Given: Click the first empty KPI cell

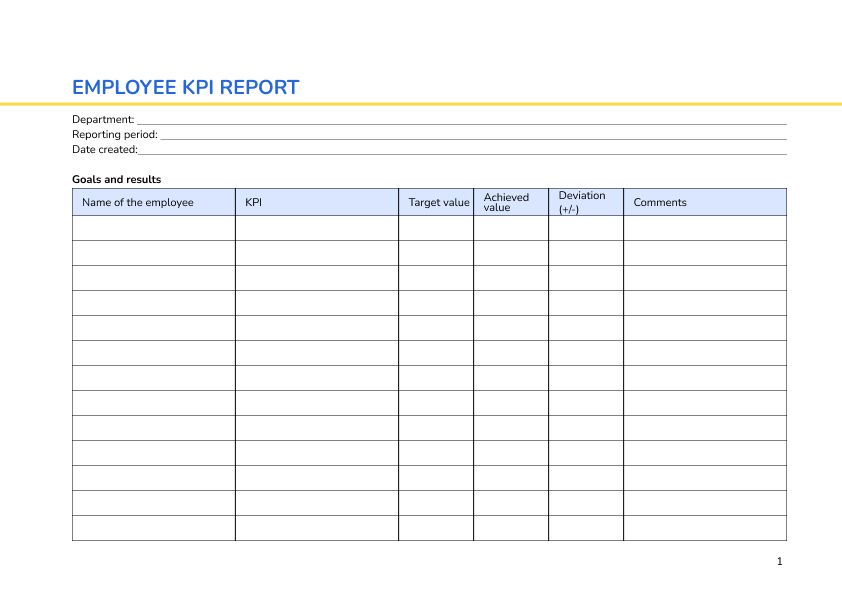Looking at the screenshot, I should coord(316,228).
